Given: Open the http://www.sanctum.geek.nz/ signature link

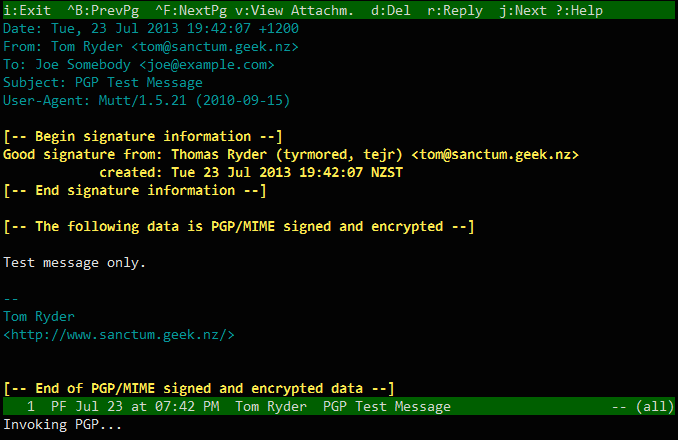Looking at the screenshot, I should coord(119,335).
